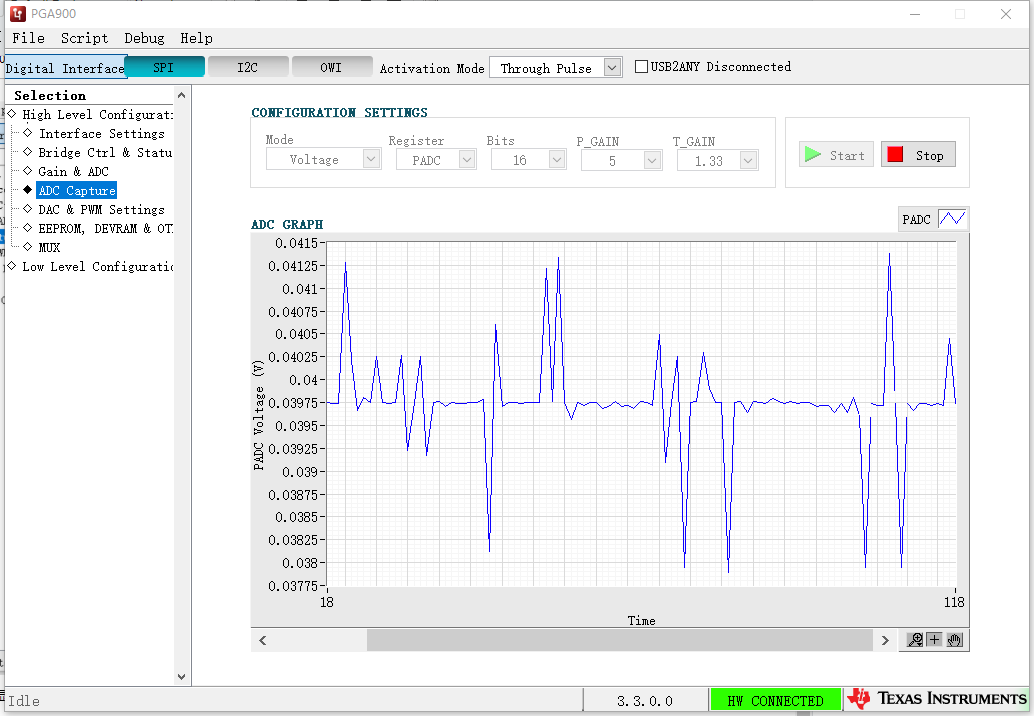Switch to the SPI interface
The image size is (1034, 716).
(x=164, y=67)
